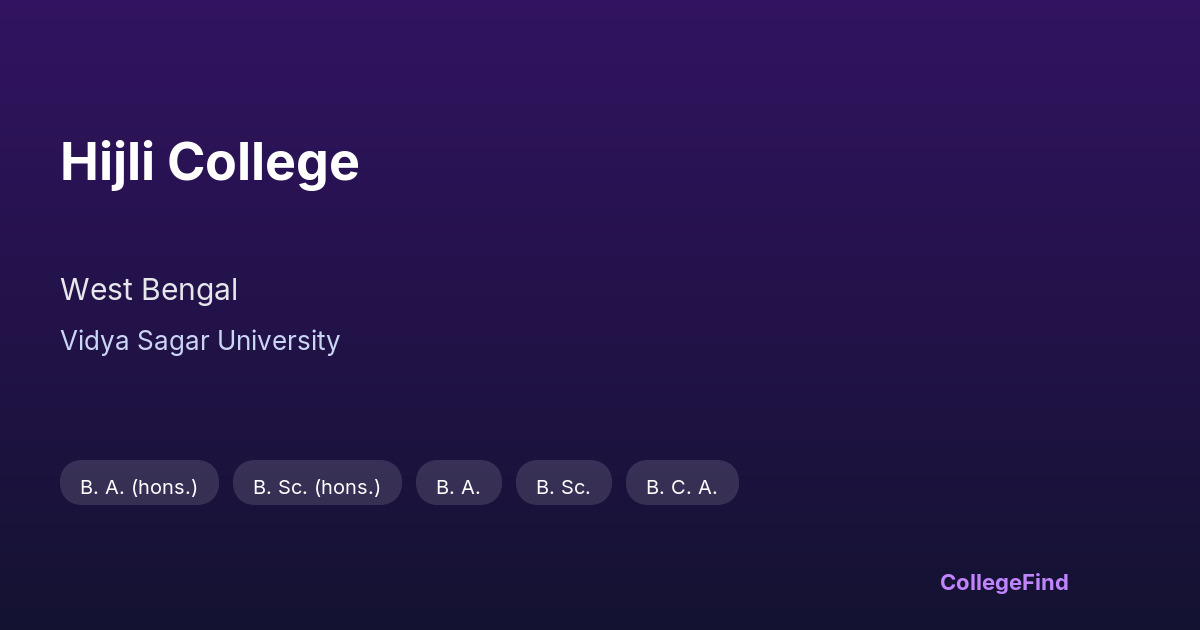Open the Vidya Sagar University link
This screenshot has width=1200, height=630.
point(200,341)
